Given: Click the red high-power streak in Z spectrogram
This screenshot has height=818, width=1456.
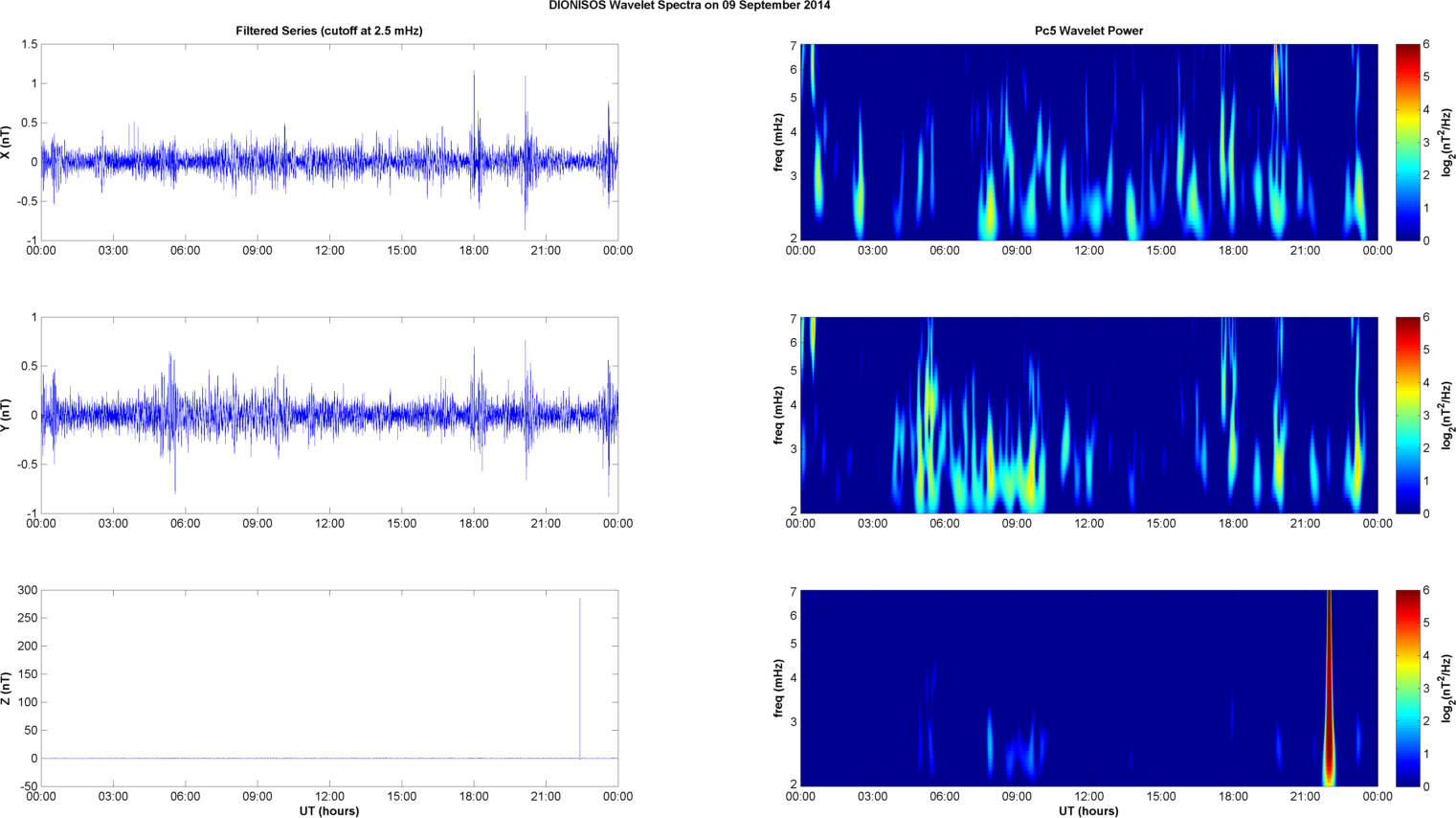Looking at the screenshot, I should click(1329, 688).
